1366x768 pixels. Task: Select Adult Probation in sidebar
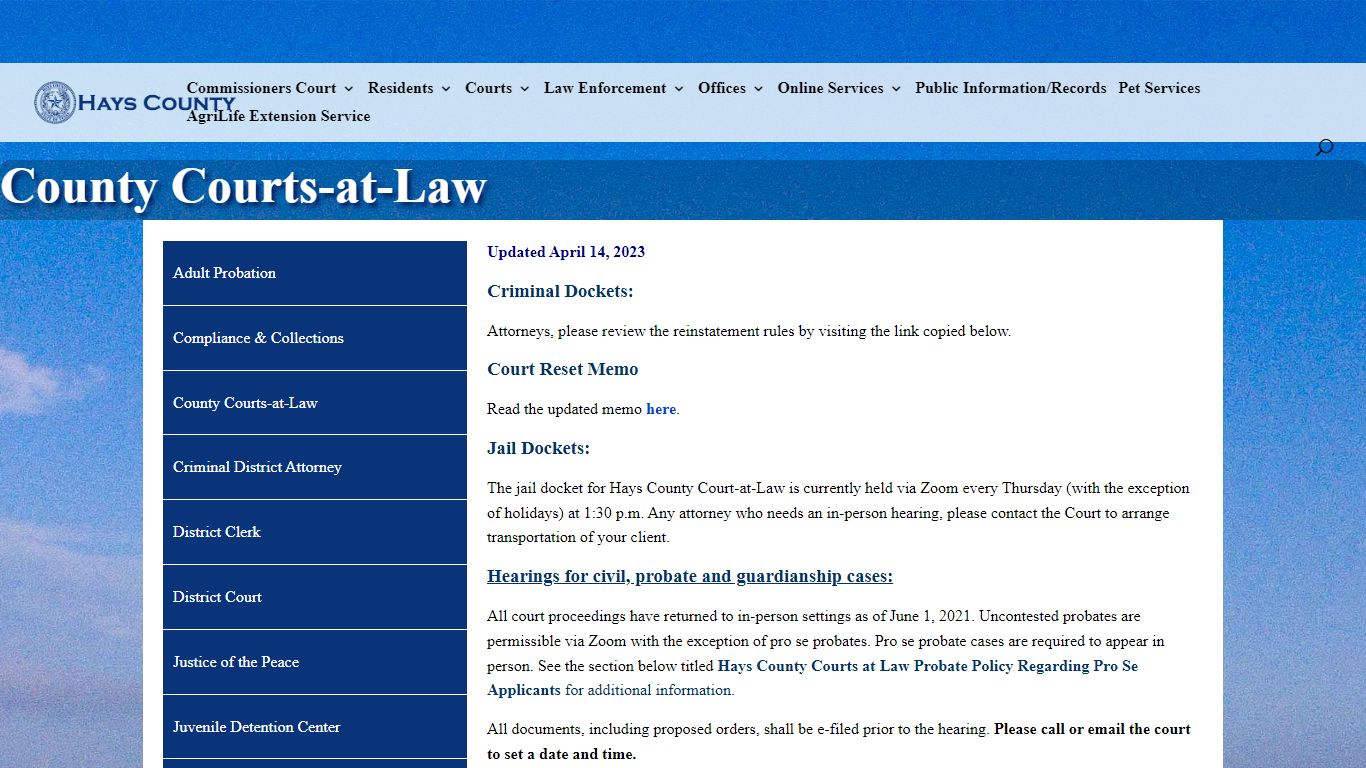[315, 273]
